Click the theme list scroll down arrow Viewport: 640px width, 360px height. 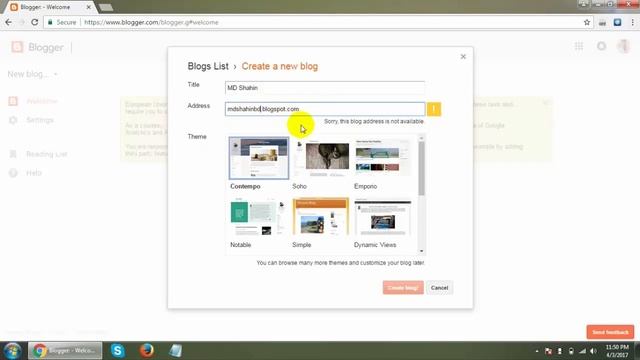pos(421,251)
